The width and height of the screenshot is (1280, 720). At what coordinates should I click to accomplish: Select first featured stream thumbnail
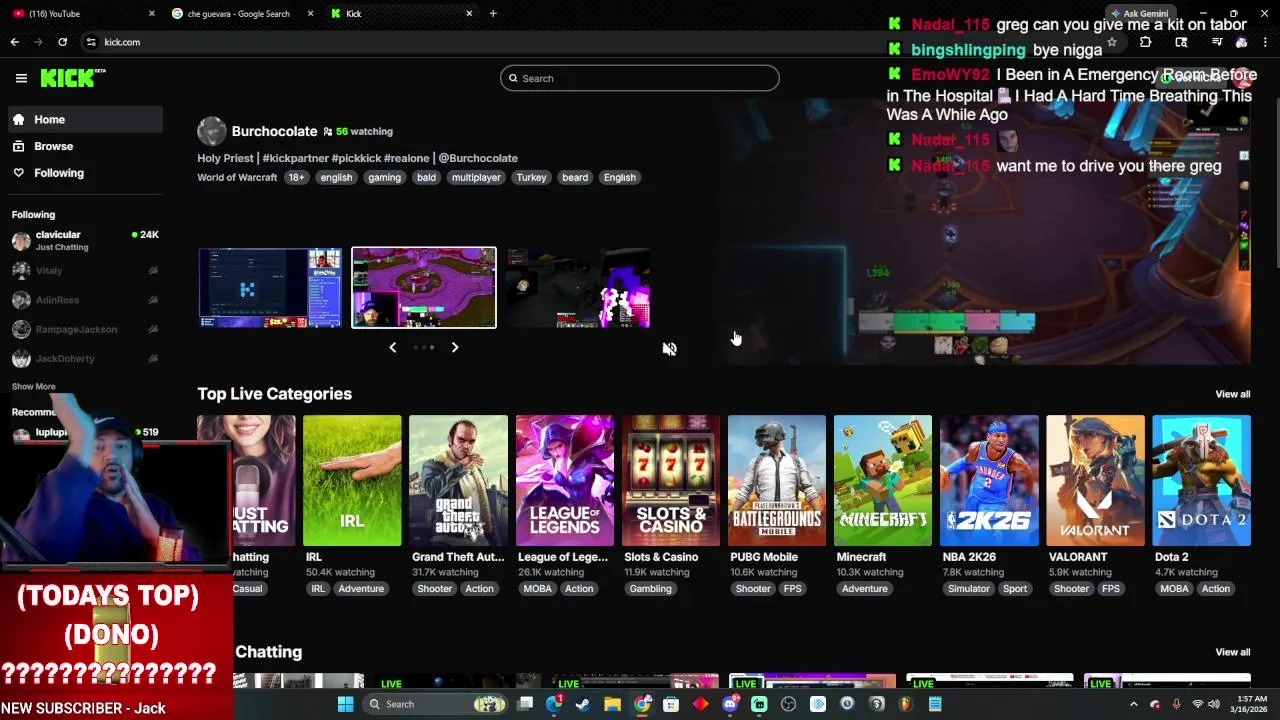point(269,287)
